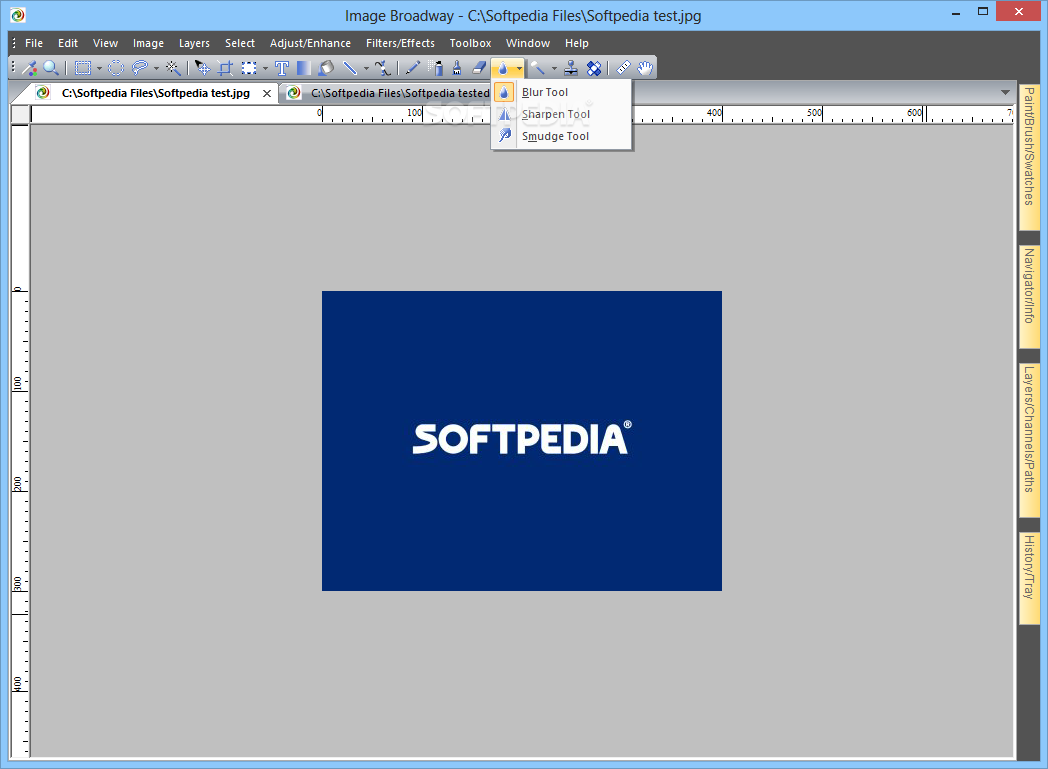
Task: Select the Clone Stamp tool
Action: (x=571, y=67)
